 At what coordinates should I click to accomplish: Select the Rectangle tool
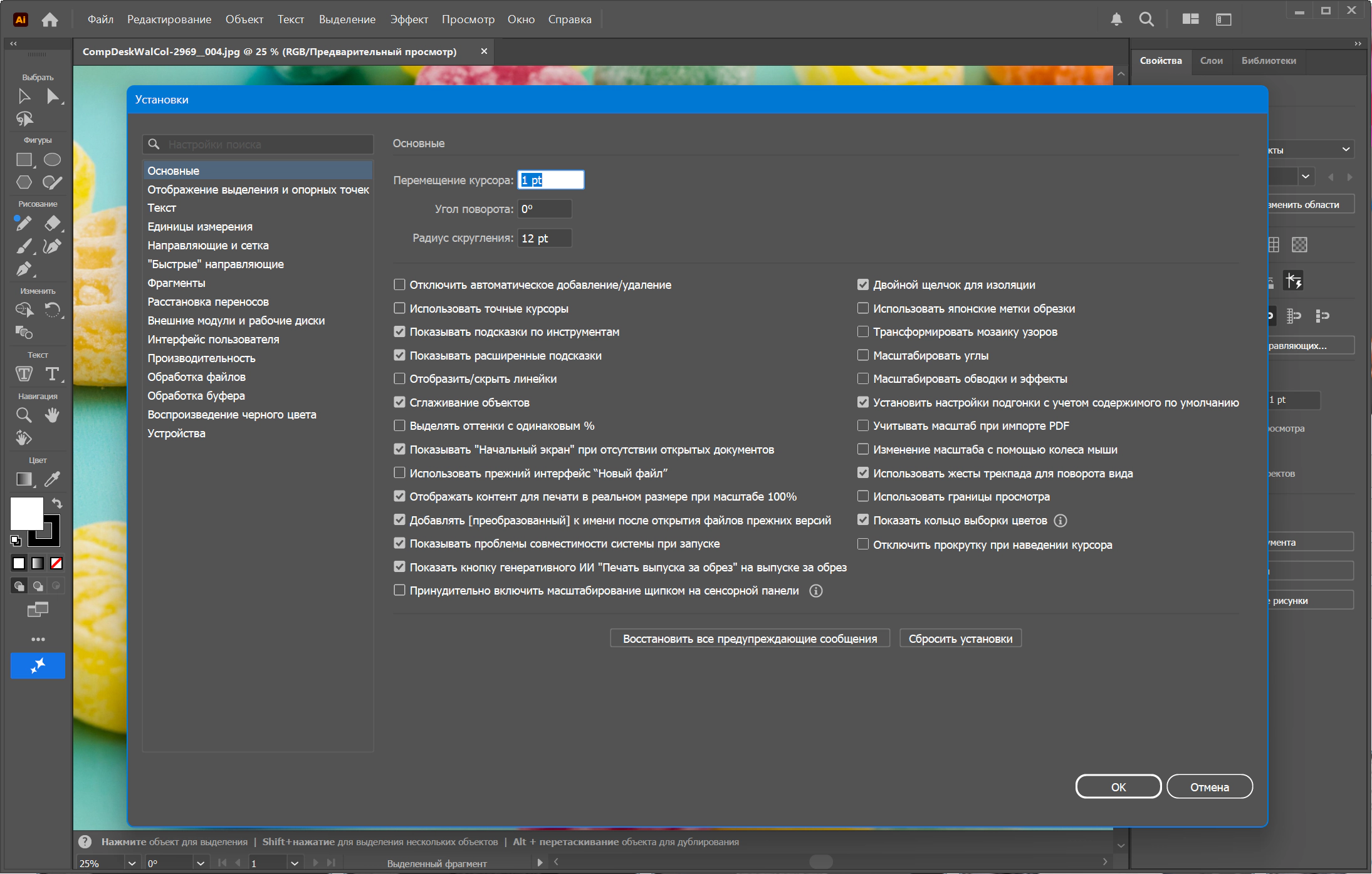24,160
